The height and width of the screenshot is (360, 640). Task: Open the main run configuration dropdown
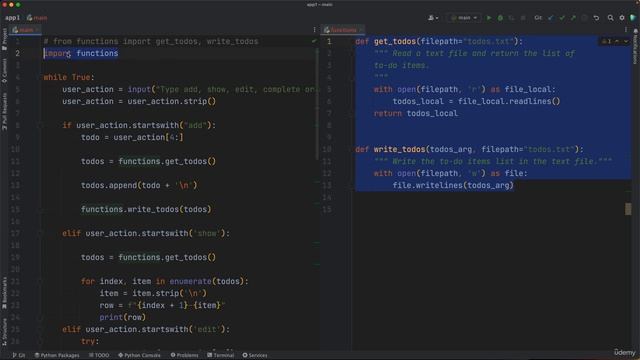click(x=464, y=18)
